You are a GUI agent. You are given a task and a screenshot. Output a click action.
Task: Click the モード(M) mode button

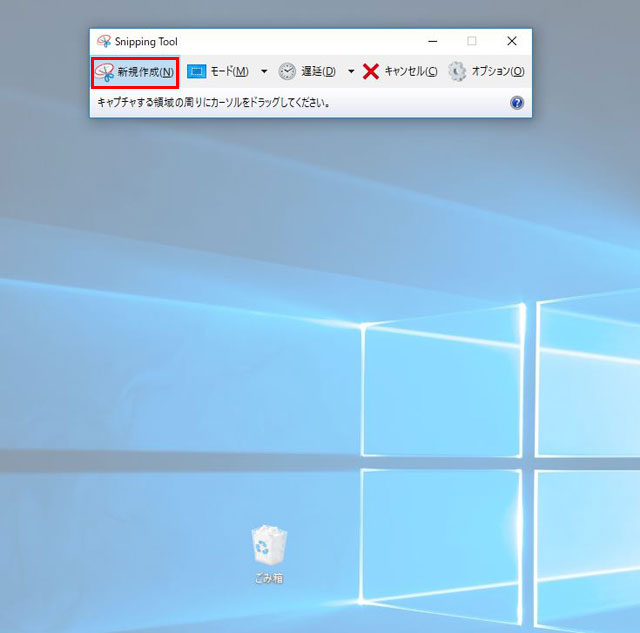pos(218,72)
